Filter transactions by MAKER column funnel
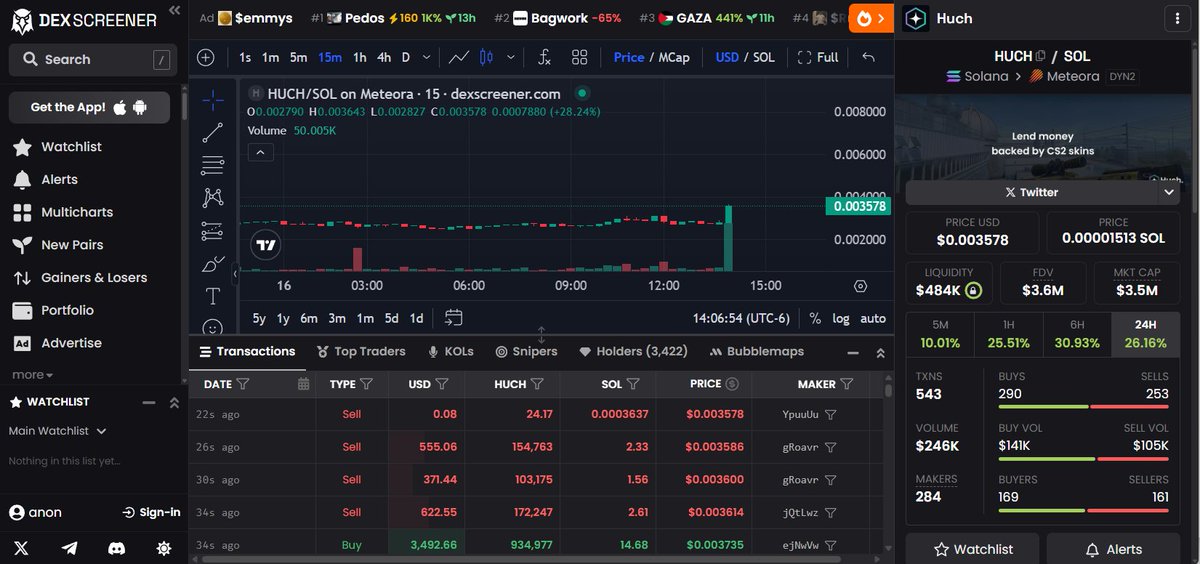1200x564 pixels. coord(847,384)
